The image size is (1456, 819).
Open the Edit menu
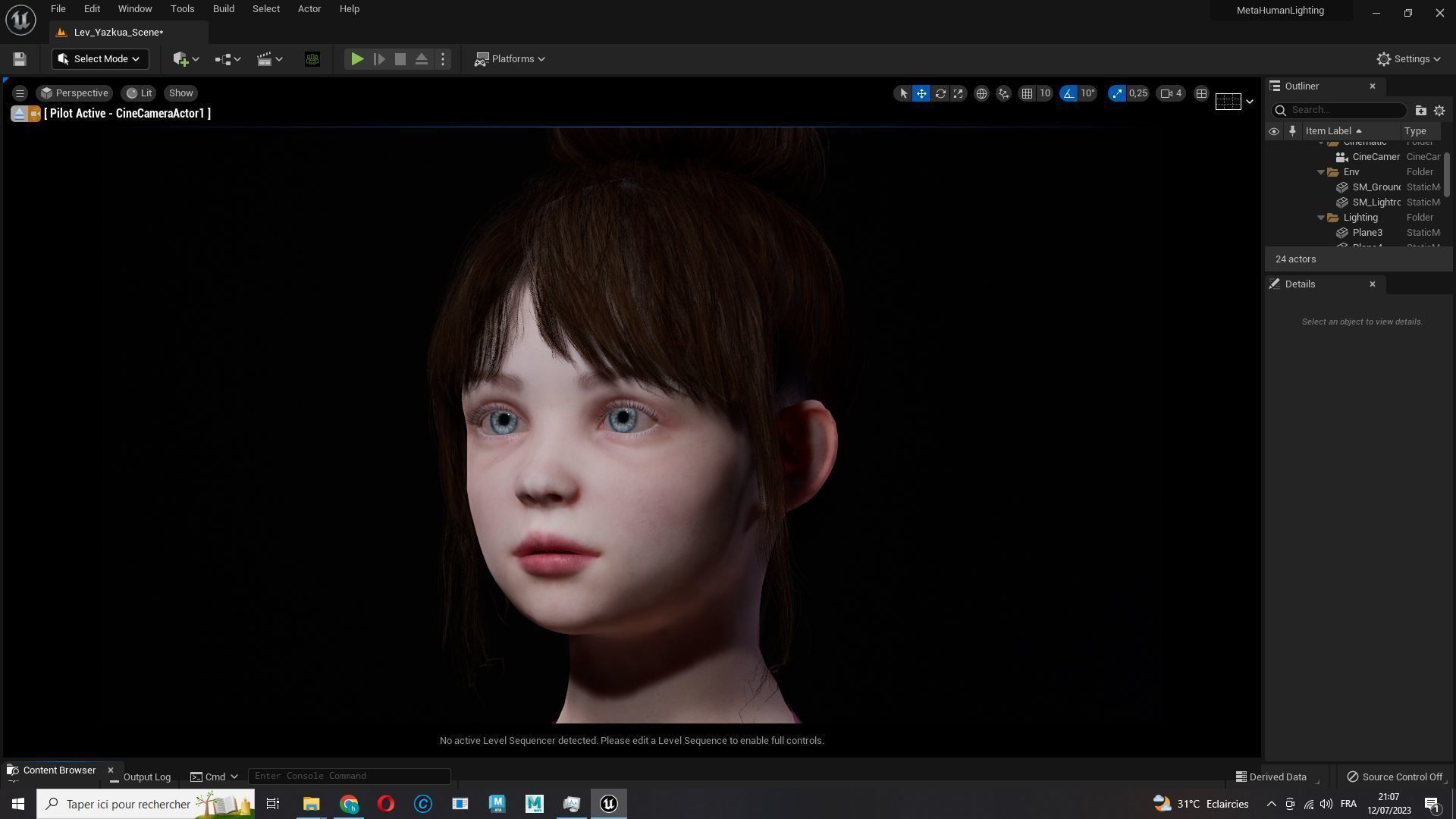tap(92, 9)
